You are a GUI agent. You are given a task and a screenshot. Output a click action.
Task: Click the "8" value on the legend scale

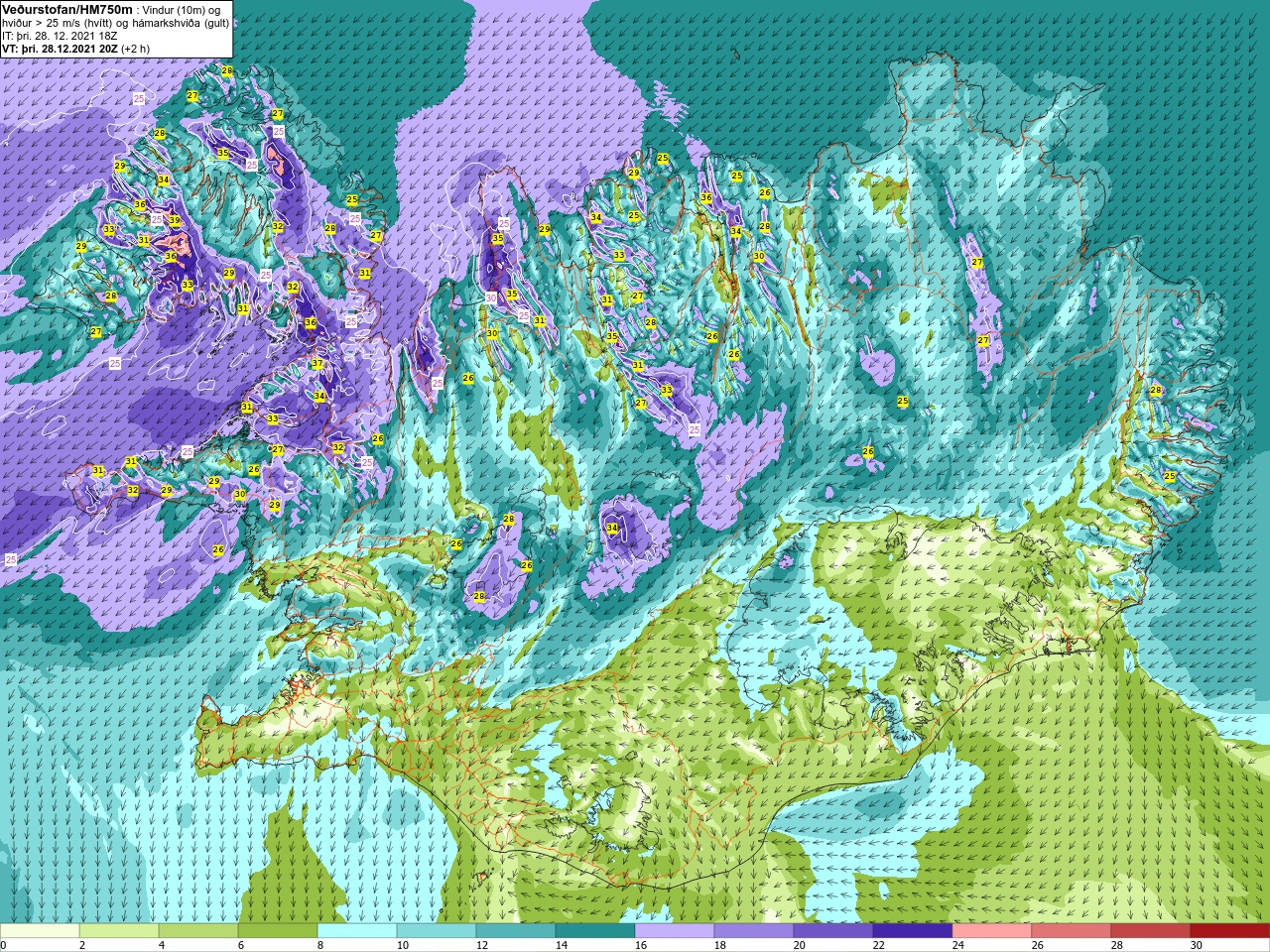pos(318,945)
